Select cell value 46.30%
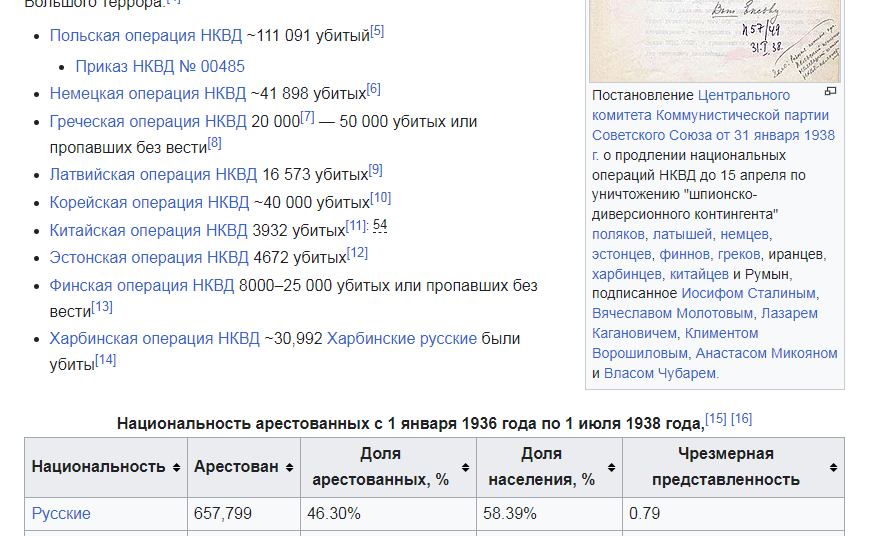 (333, 513)
